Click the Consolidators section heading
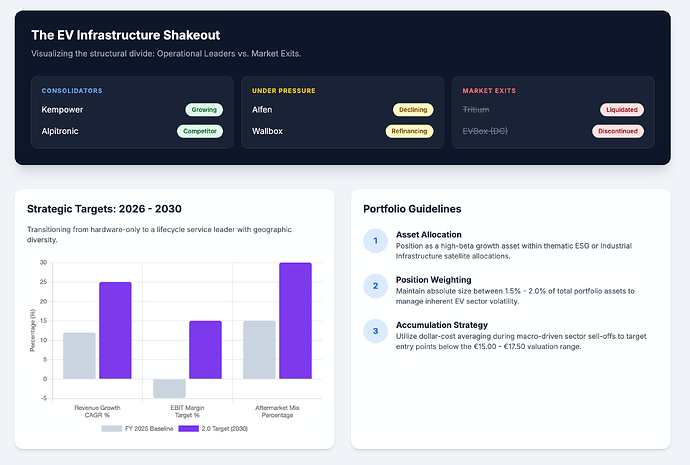Viewport: 690px width, 465px height. click(x=72, y=91)
